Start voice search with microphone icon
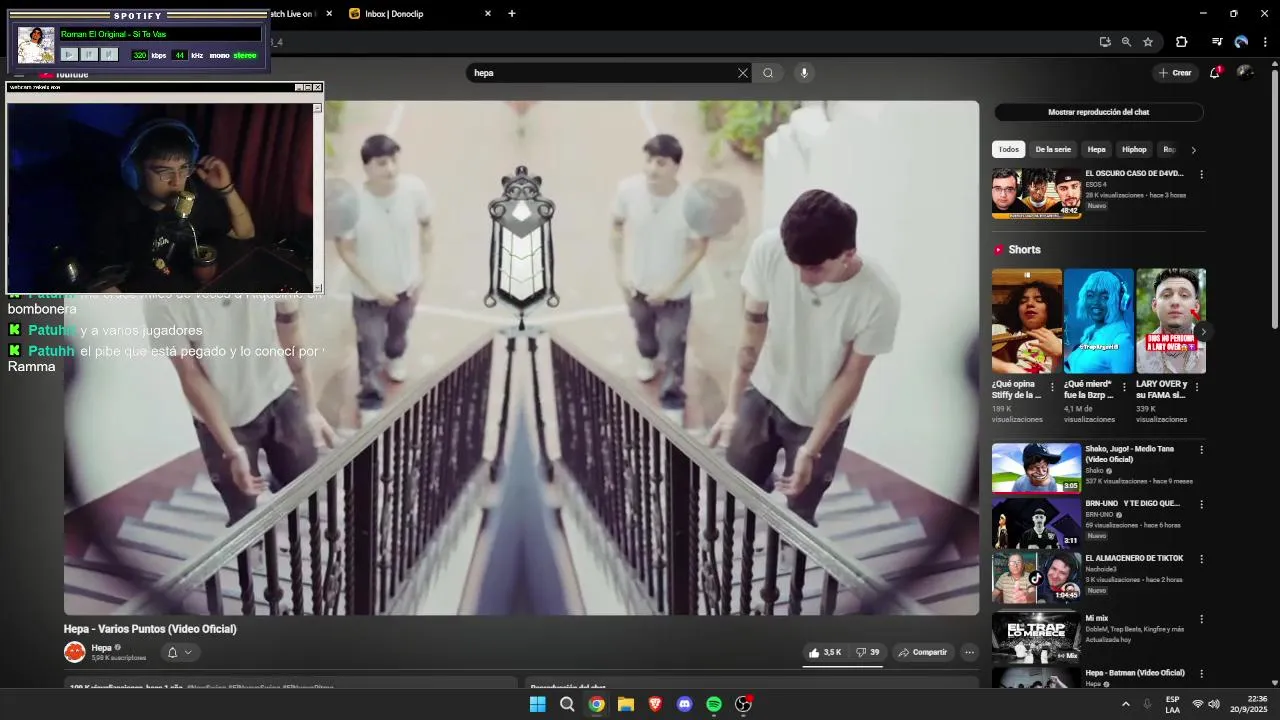 pyautogui.click(x=802, y=73)
